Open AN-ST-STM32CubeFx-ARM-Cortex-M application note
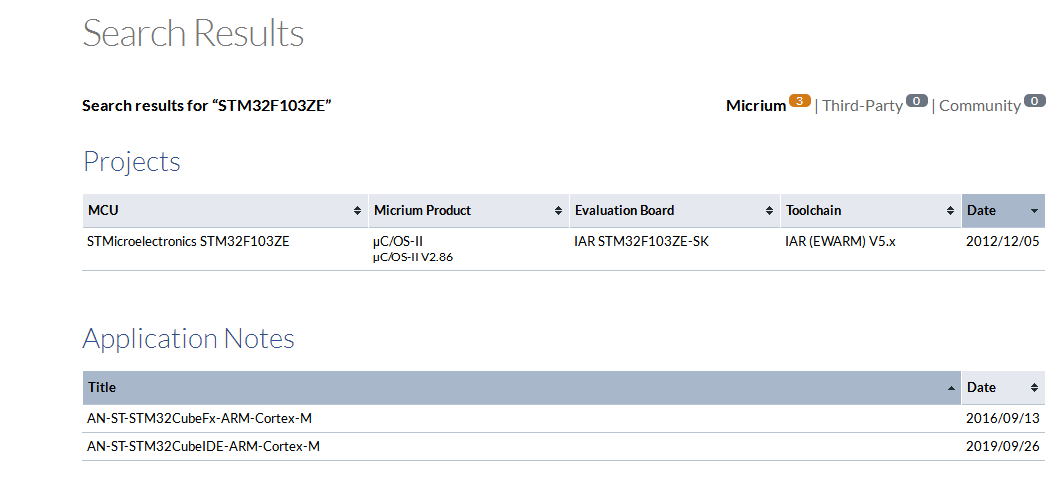Image resolution: width=1060 pixels, height=502 pixels. click(x=199, y=419)
